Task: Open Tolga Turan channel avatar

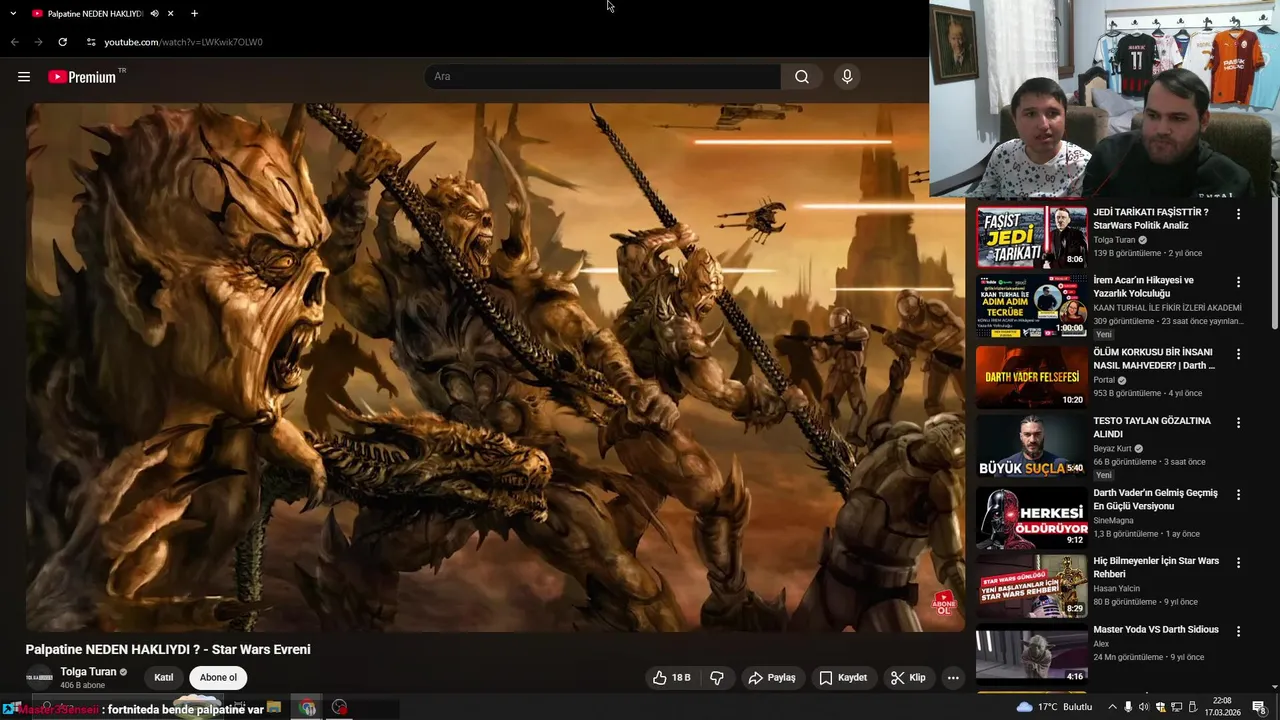Action: tap(39, 678)
